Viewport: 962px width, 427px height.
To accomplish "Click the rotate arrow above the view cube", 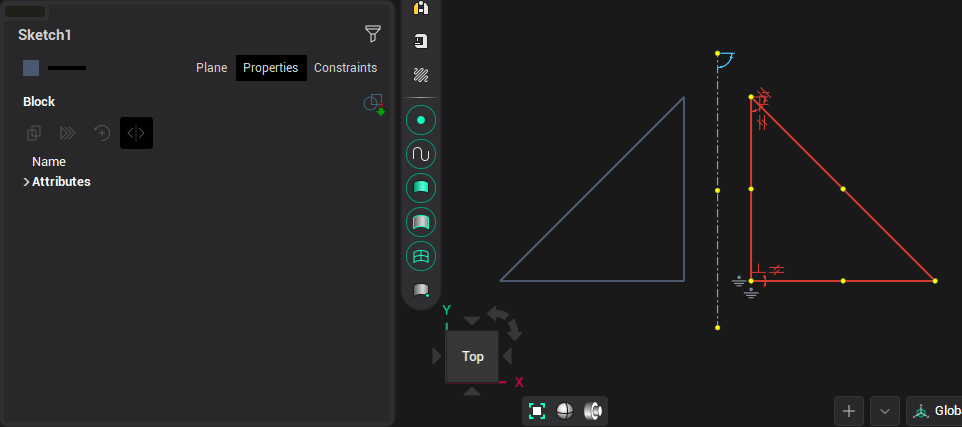I will click(x=497, y=314).
